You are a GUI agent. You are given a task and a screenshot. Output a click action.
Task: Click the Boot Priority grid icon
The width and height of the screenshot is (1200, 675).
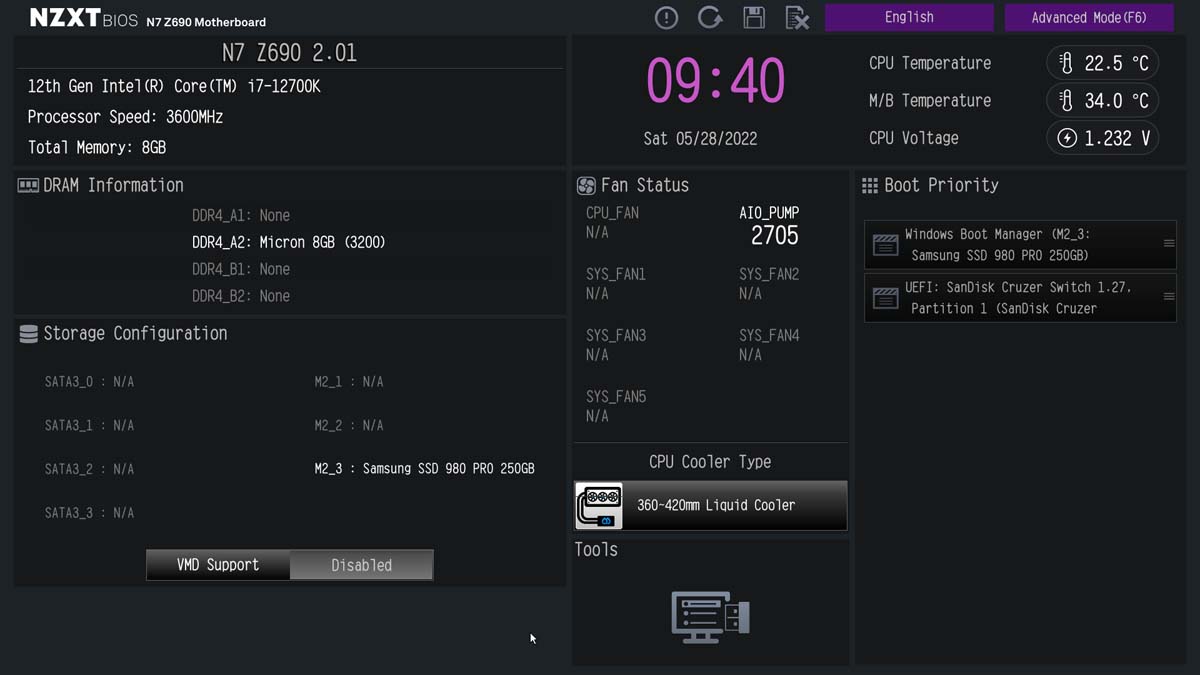(869, 185)
